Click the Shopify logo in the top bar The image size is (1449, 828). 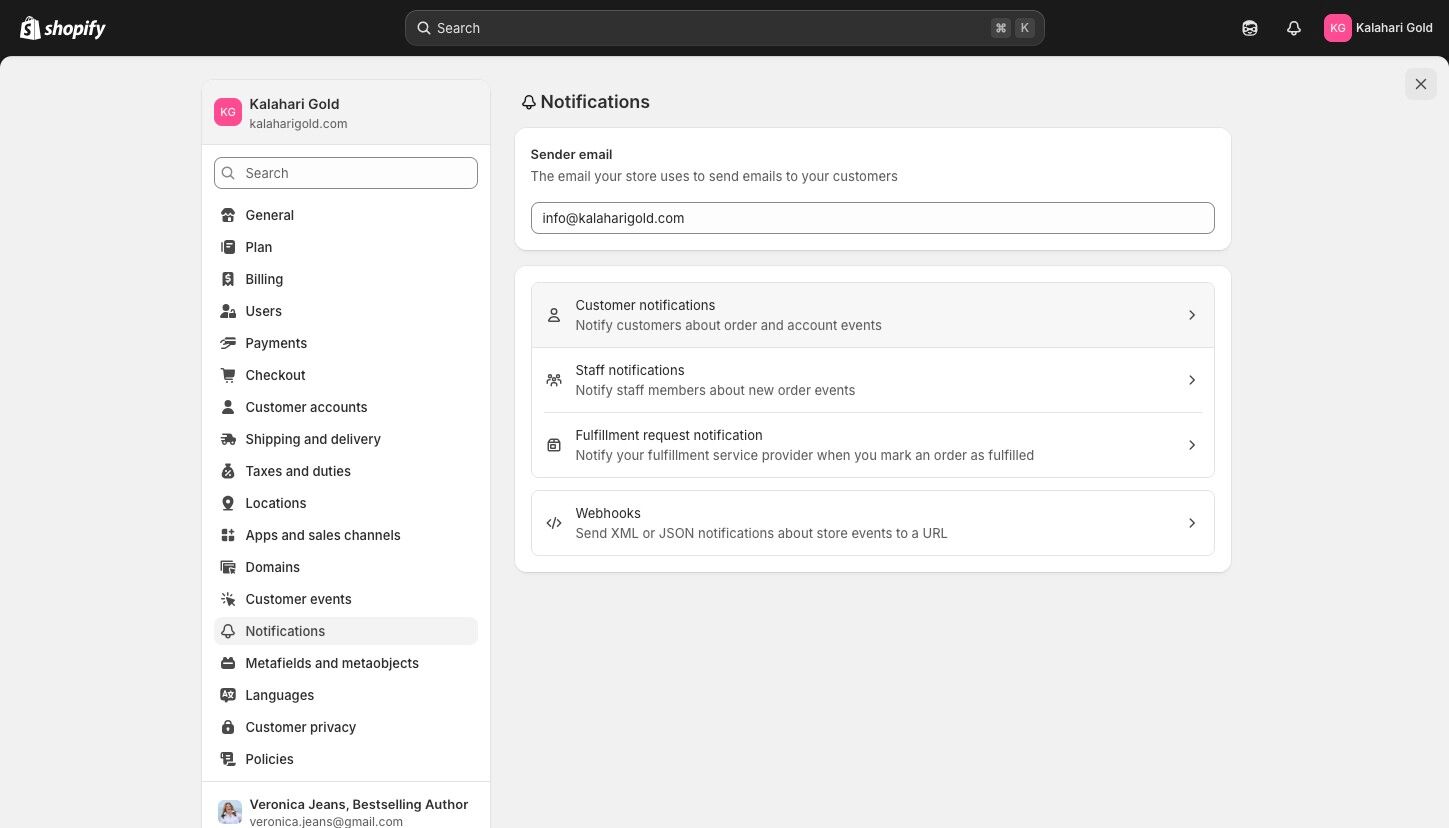point(63,28)
